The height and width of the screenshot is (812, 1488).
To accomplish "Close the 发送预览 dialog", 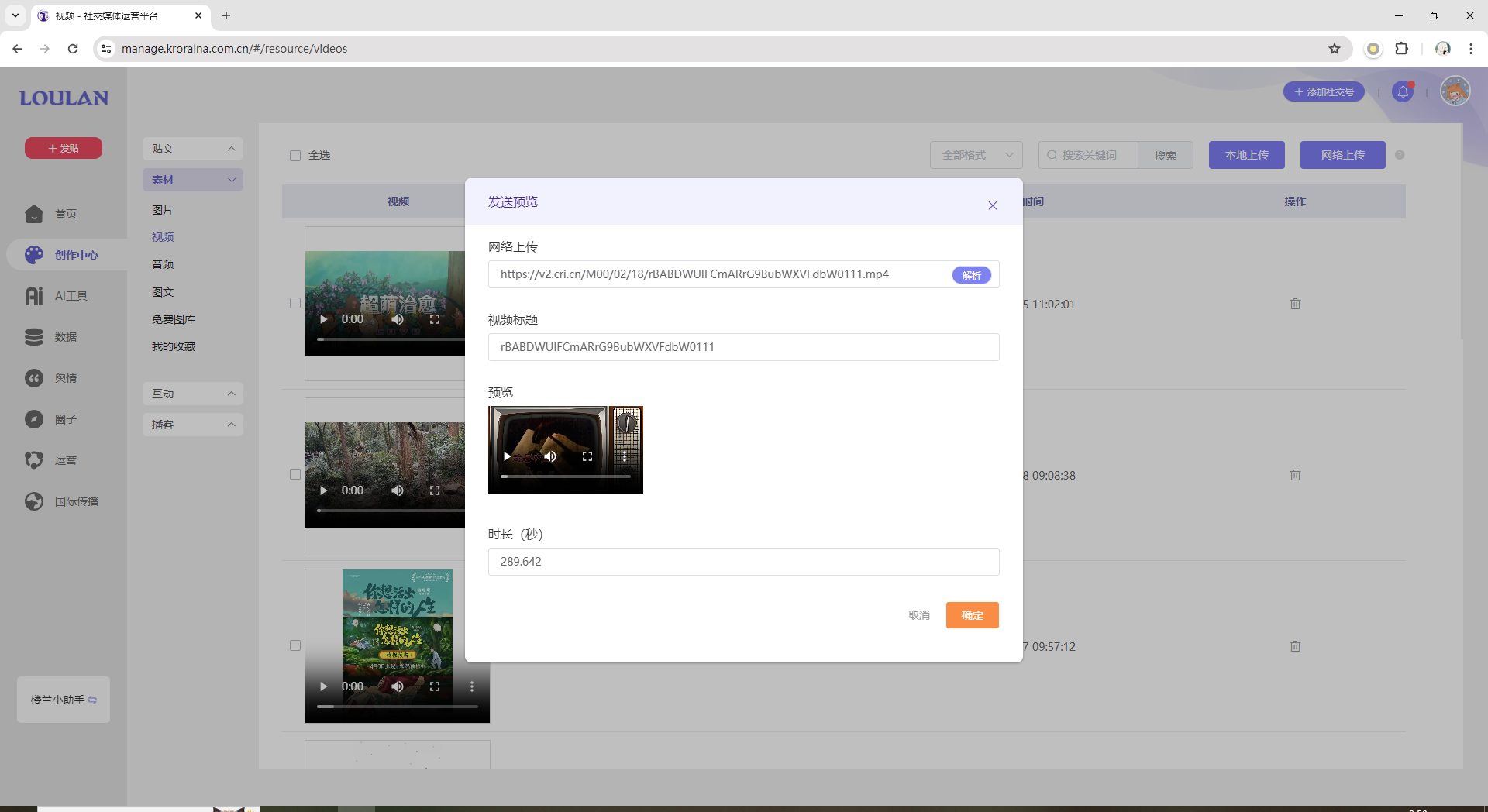I will 992,205.
